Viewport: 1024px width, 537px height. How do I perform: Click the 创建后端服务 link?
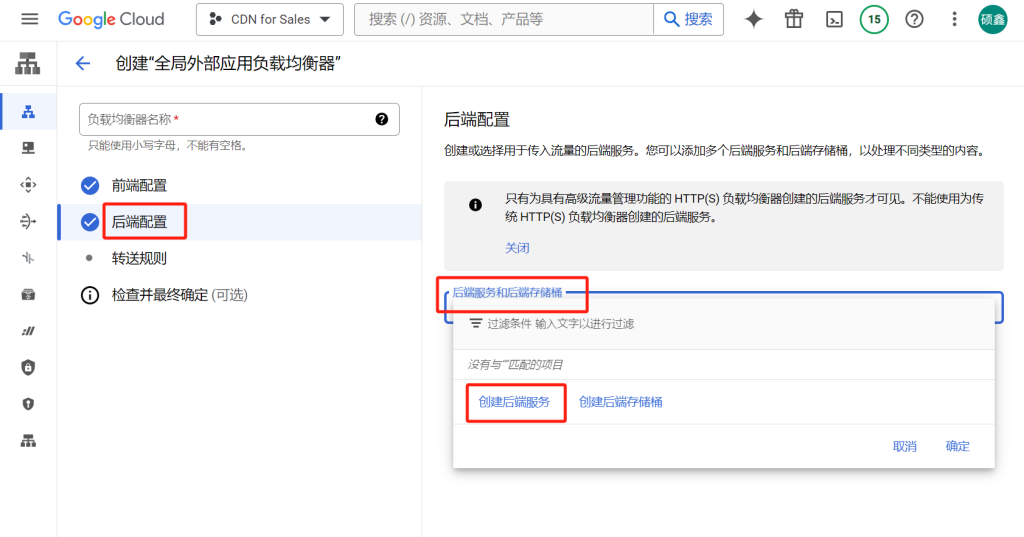point(514,402)
